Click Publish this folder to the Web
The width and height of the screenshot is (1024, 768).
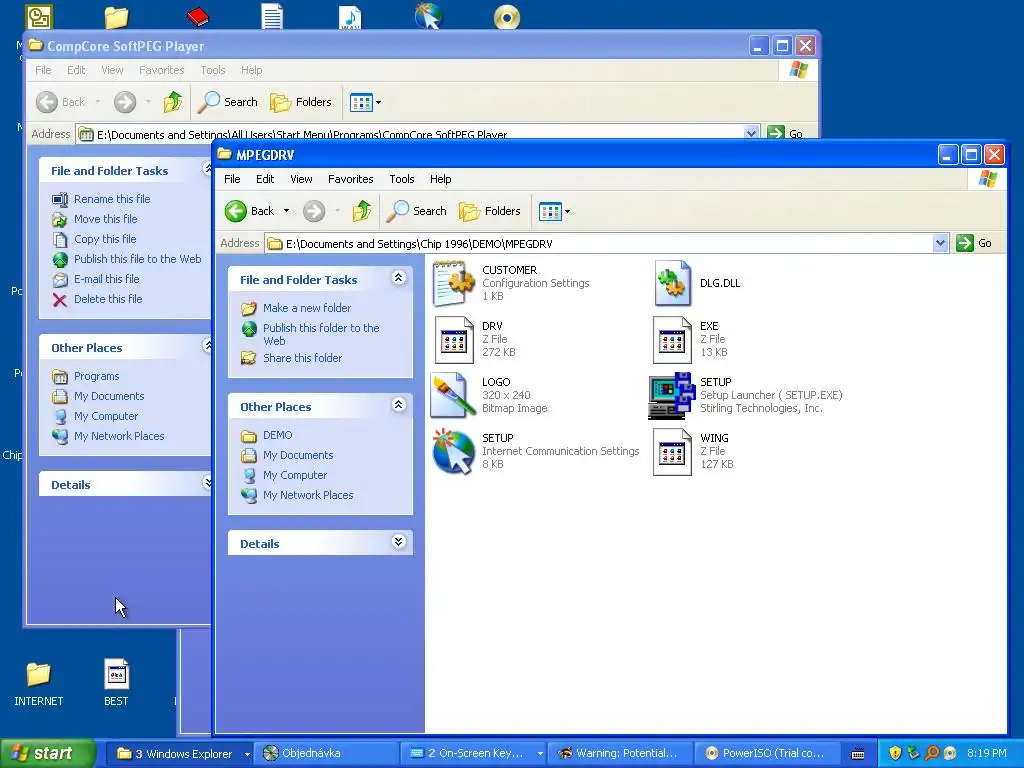(x=321, y=334)
